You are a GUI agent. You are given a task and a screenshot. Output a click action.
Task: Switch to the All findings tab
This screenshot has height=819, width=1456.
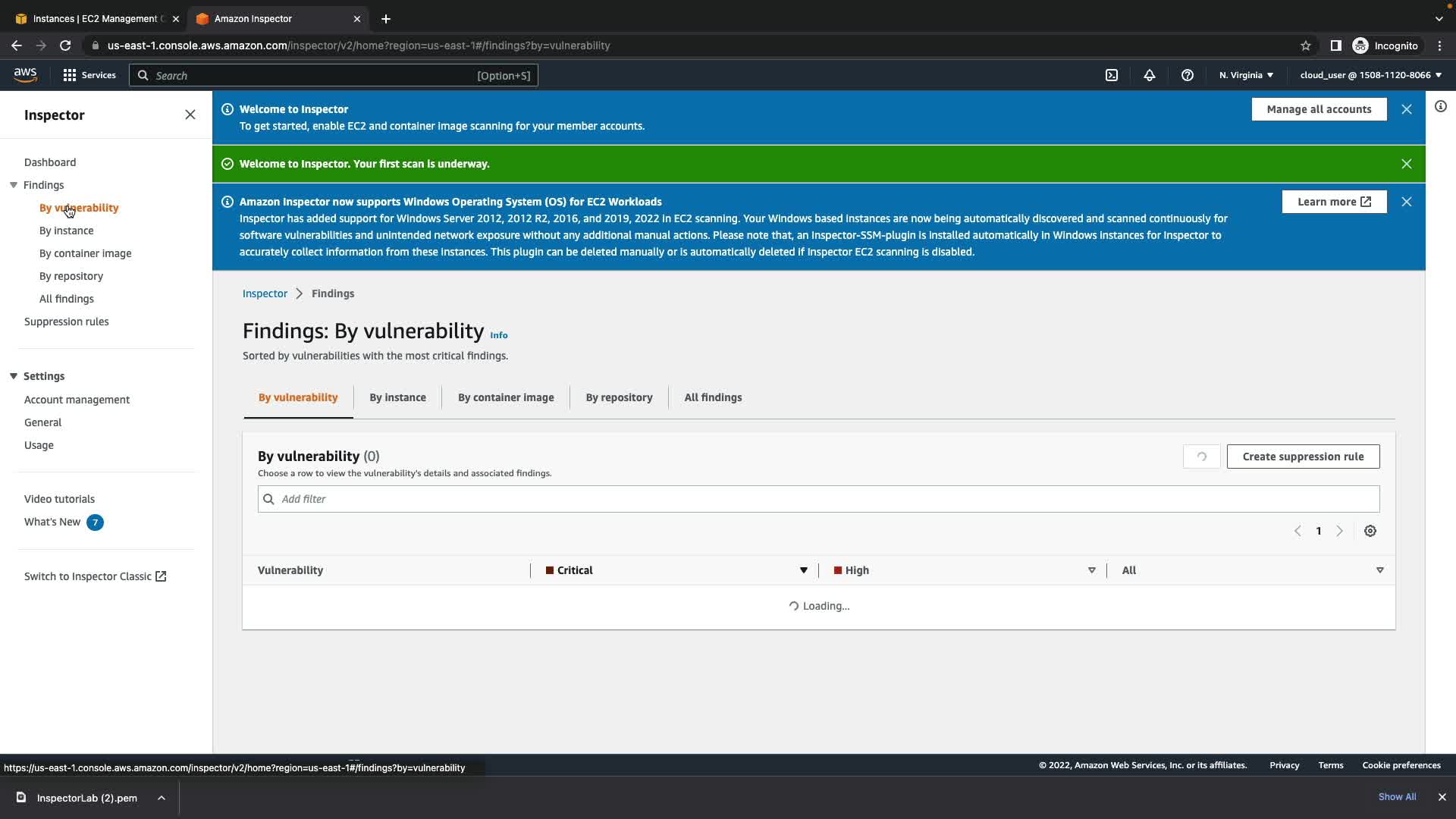(x=713, y=397)
